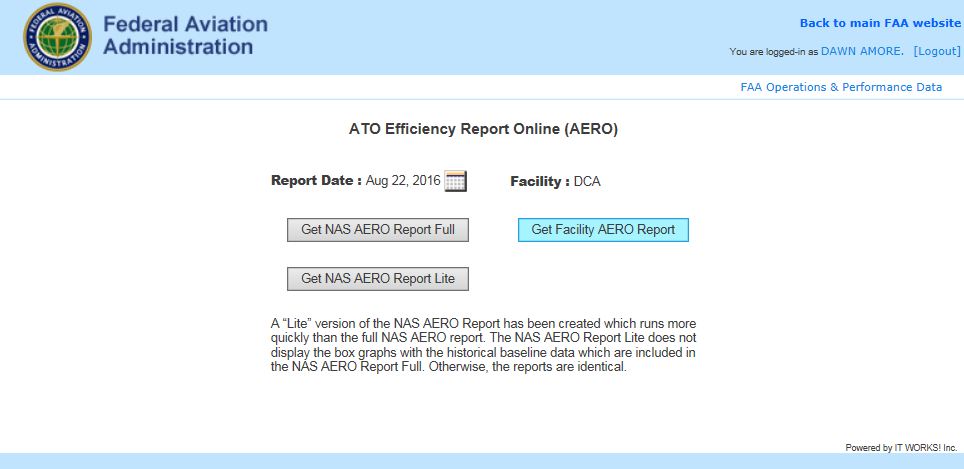Screen dimensions: 964x469
Task: Click the light-blue footer bar
Action: 482,461
